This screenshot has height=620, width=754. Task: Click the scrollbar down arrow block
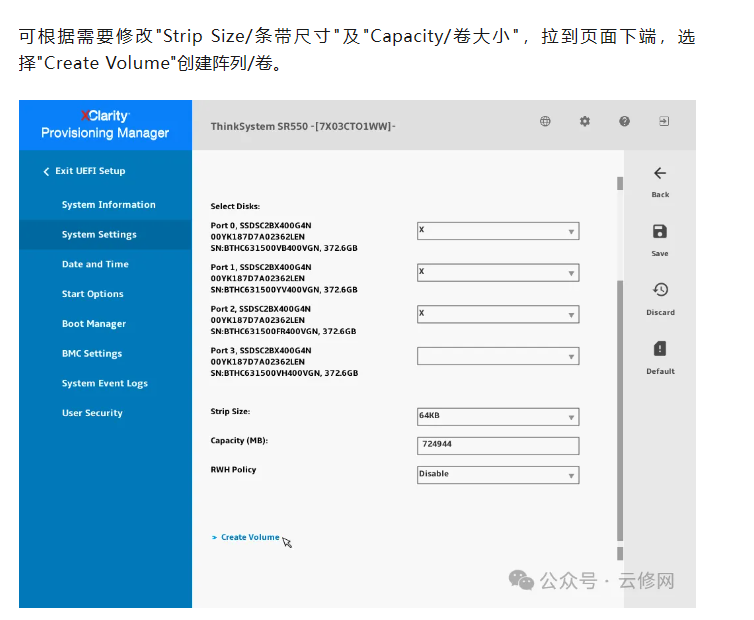pyautogui.click(x=620, y=553)
